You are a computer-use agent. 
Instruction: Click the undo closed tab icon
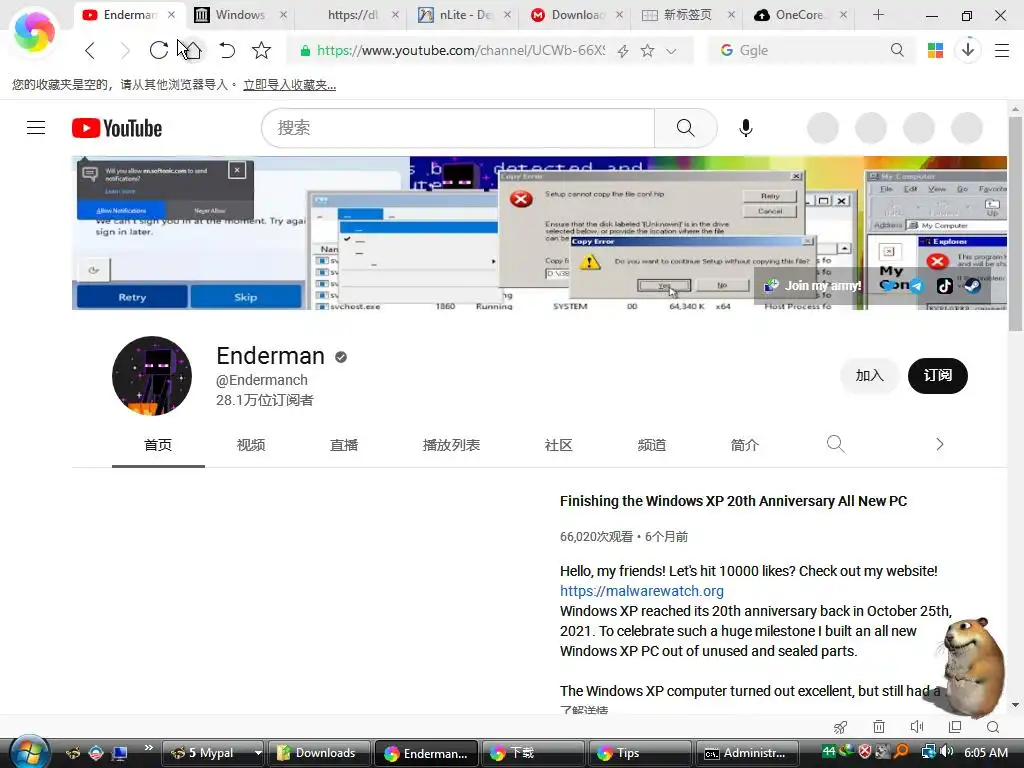click(227, 50)
